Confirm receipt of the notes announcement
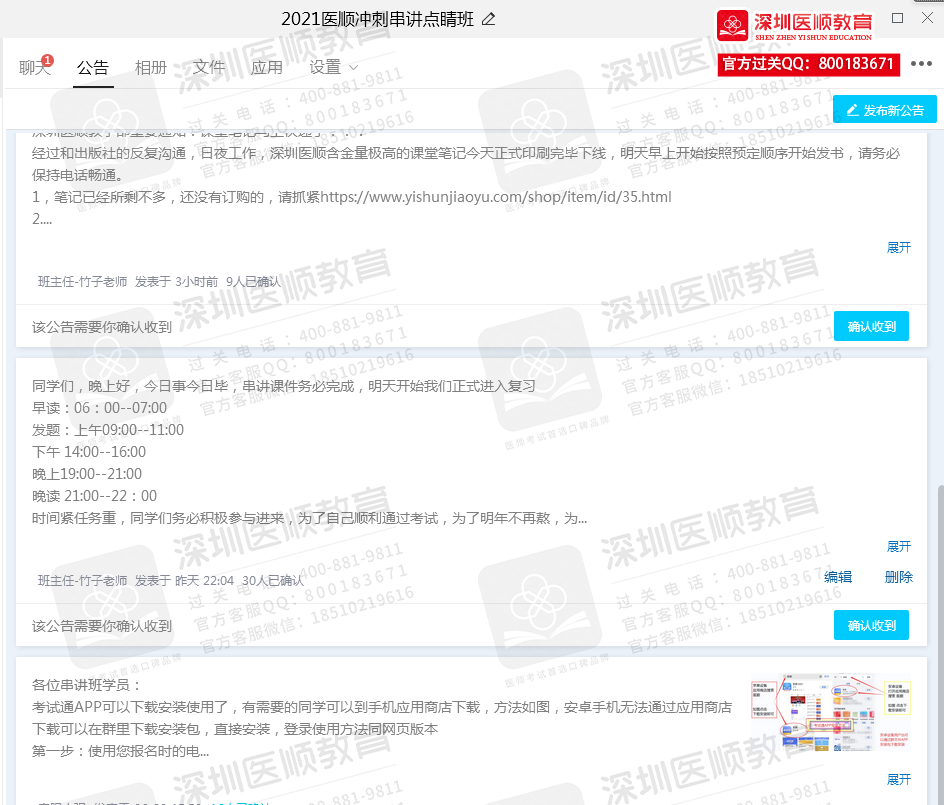Screen dimensions: 944x805 (871, 326)
